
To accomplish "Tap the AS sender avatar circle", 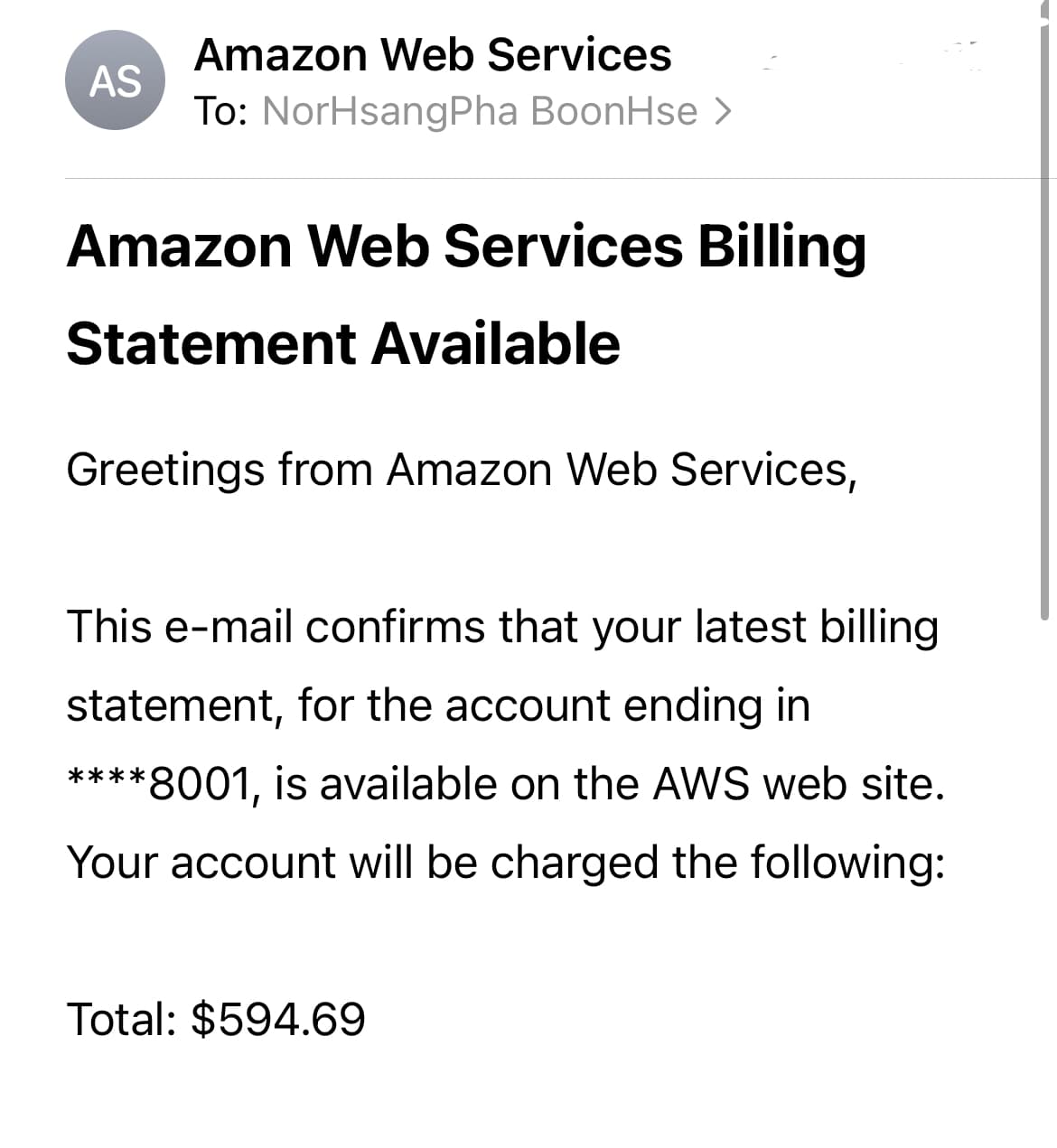I will coord(115,80).
